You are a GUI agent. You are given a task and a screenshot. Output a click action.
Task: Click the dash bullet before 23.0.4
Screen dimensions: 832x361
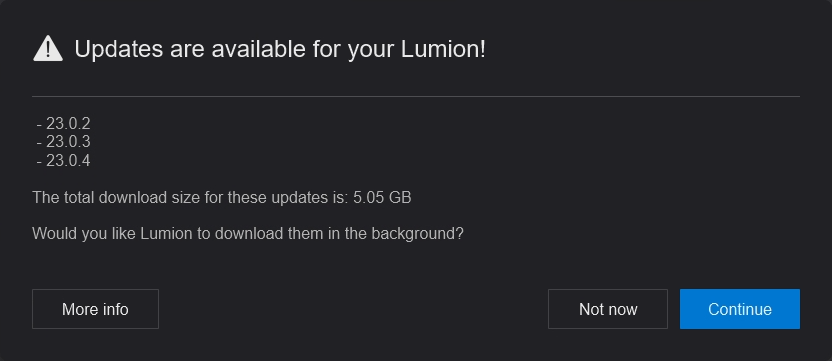(39, 161)
